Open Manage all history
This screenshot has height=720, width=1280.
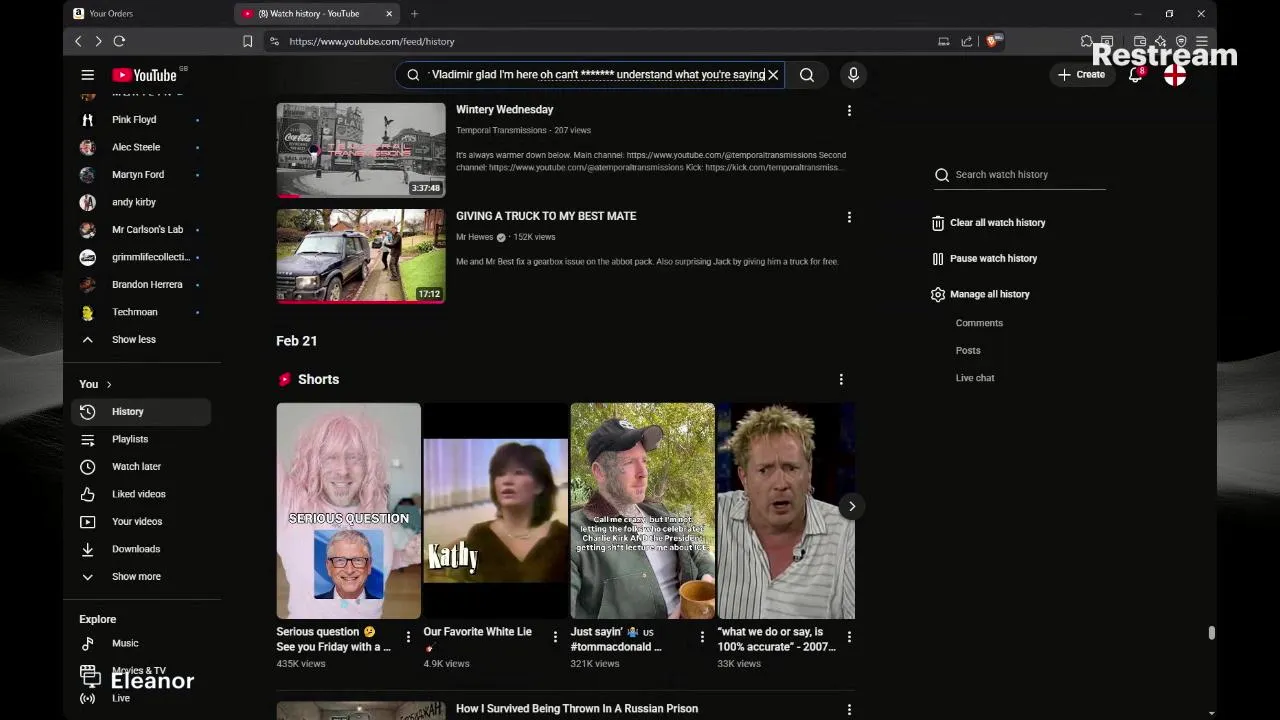[x=980, y=295]
